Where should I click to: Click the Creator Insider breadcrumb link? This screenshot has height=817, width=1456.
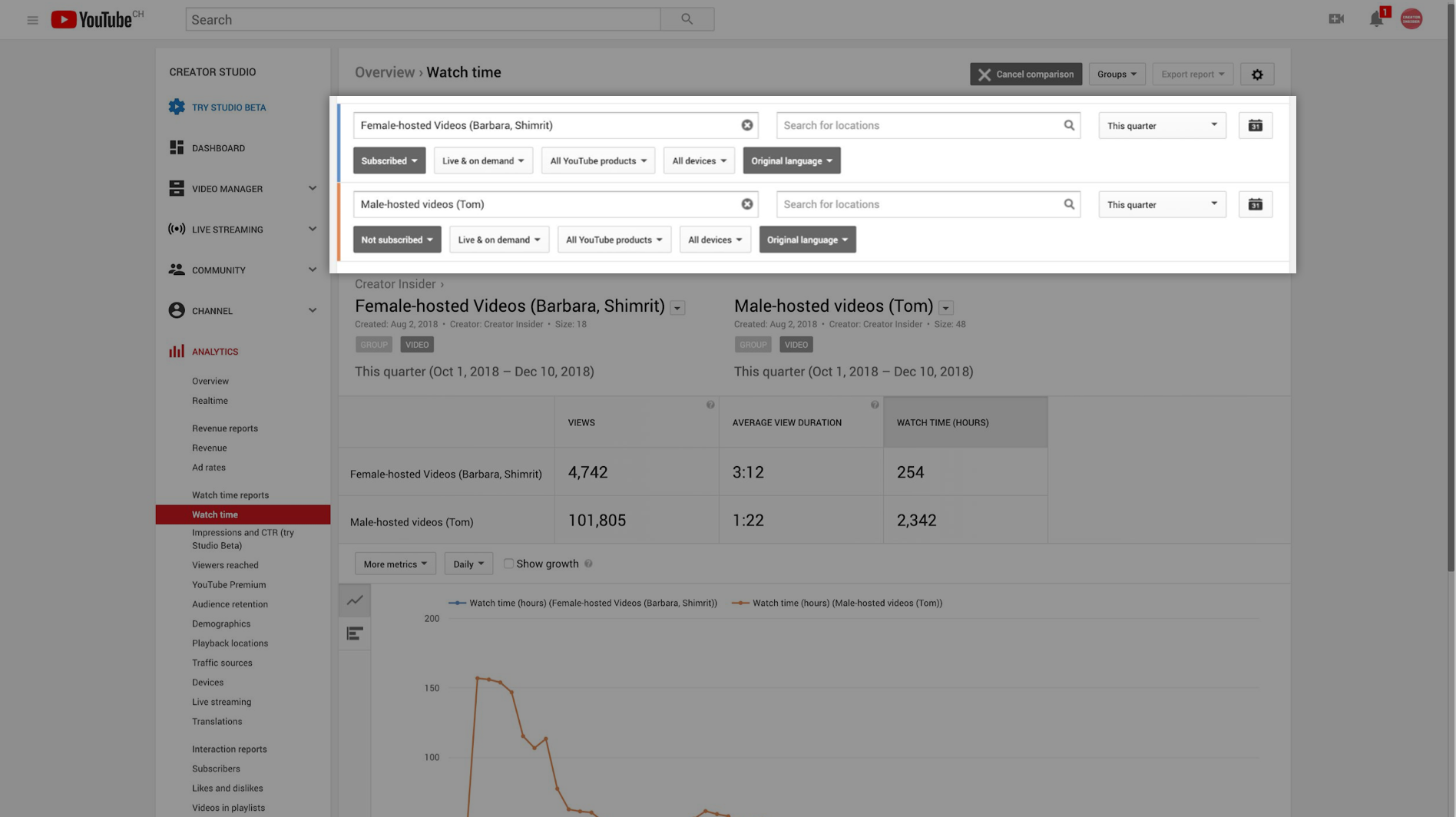395,284
